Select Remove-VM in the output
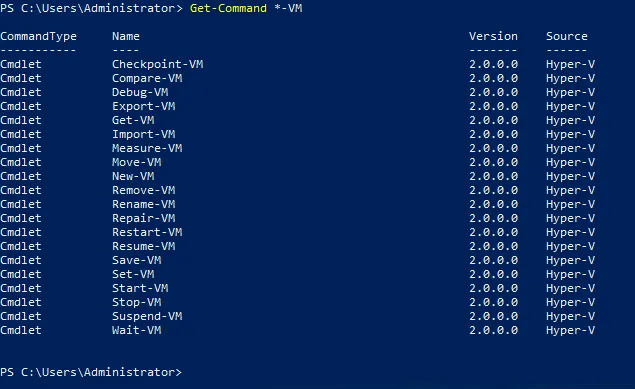 tap(143, 190)
